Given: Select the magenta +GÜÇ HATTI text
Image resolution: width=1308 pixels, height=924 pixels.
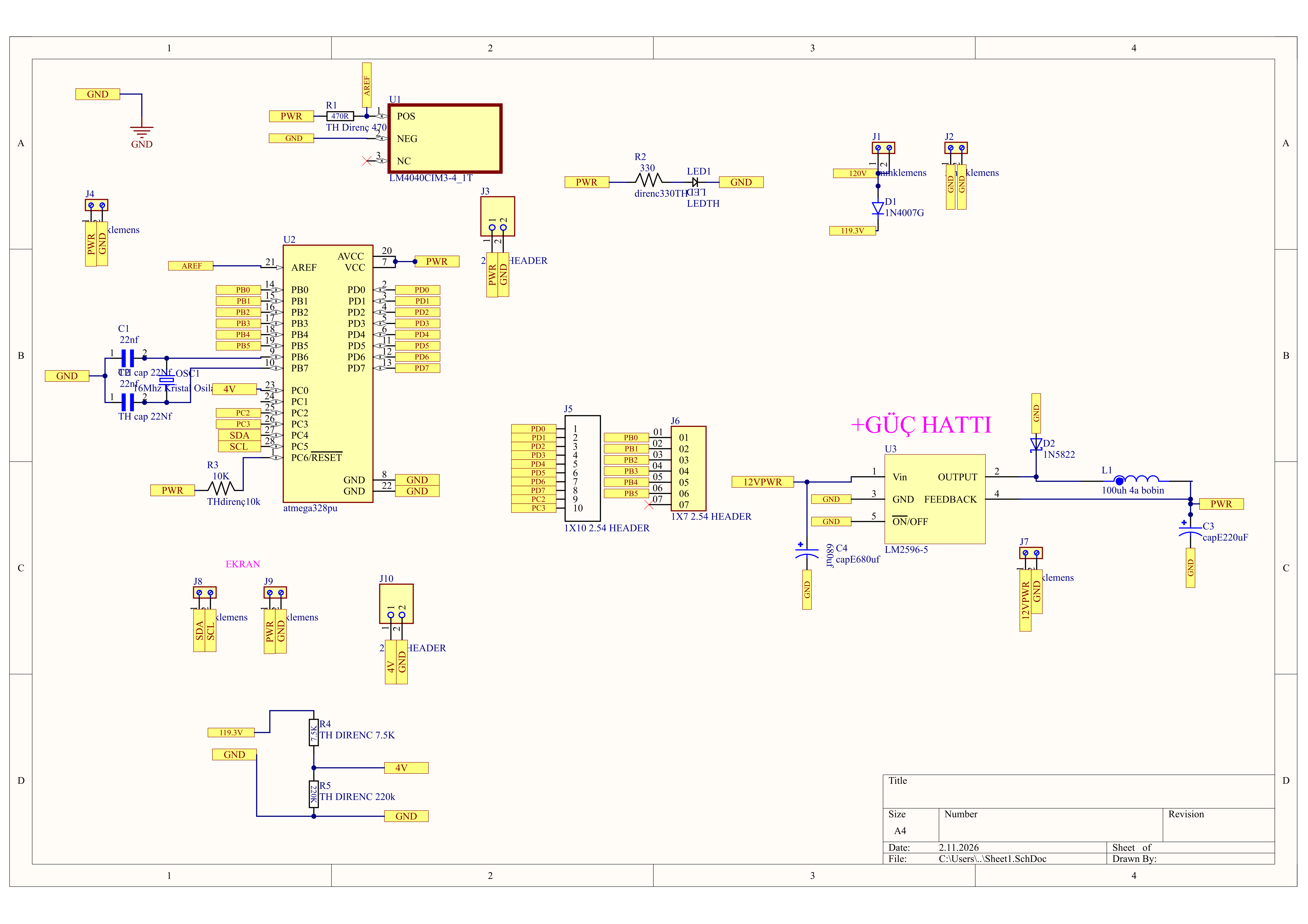Looking at the screenshot, I should pos(921,425).
